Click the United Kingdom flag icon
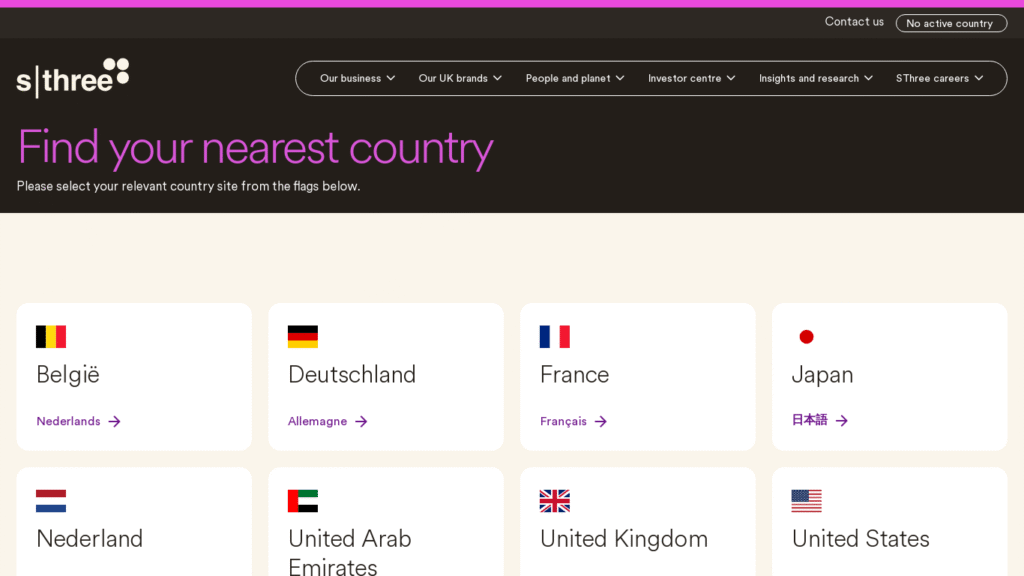Screen dimensions: 1024x576 point(554,501)
